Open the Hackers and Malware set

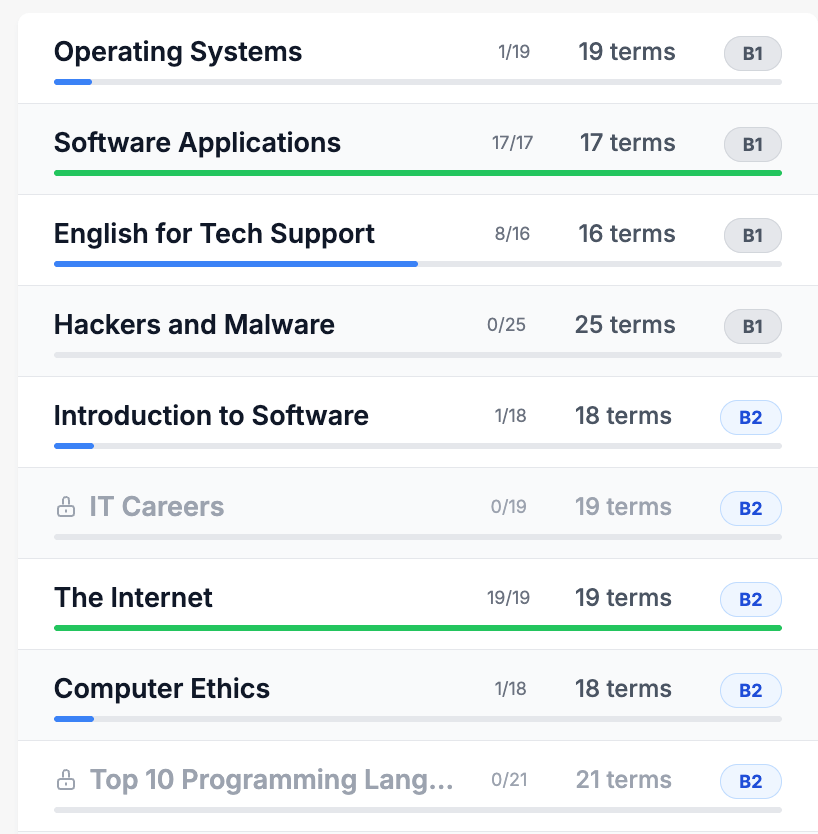[x=194, y=325]
